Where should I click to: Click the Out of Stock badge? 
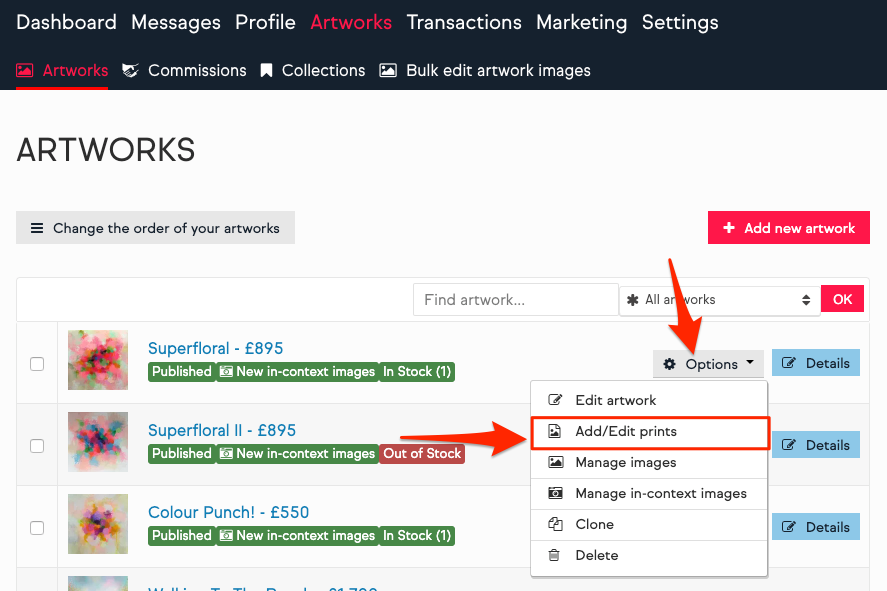[x=422, y=454]
